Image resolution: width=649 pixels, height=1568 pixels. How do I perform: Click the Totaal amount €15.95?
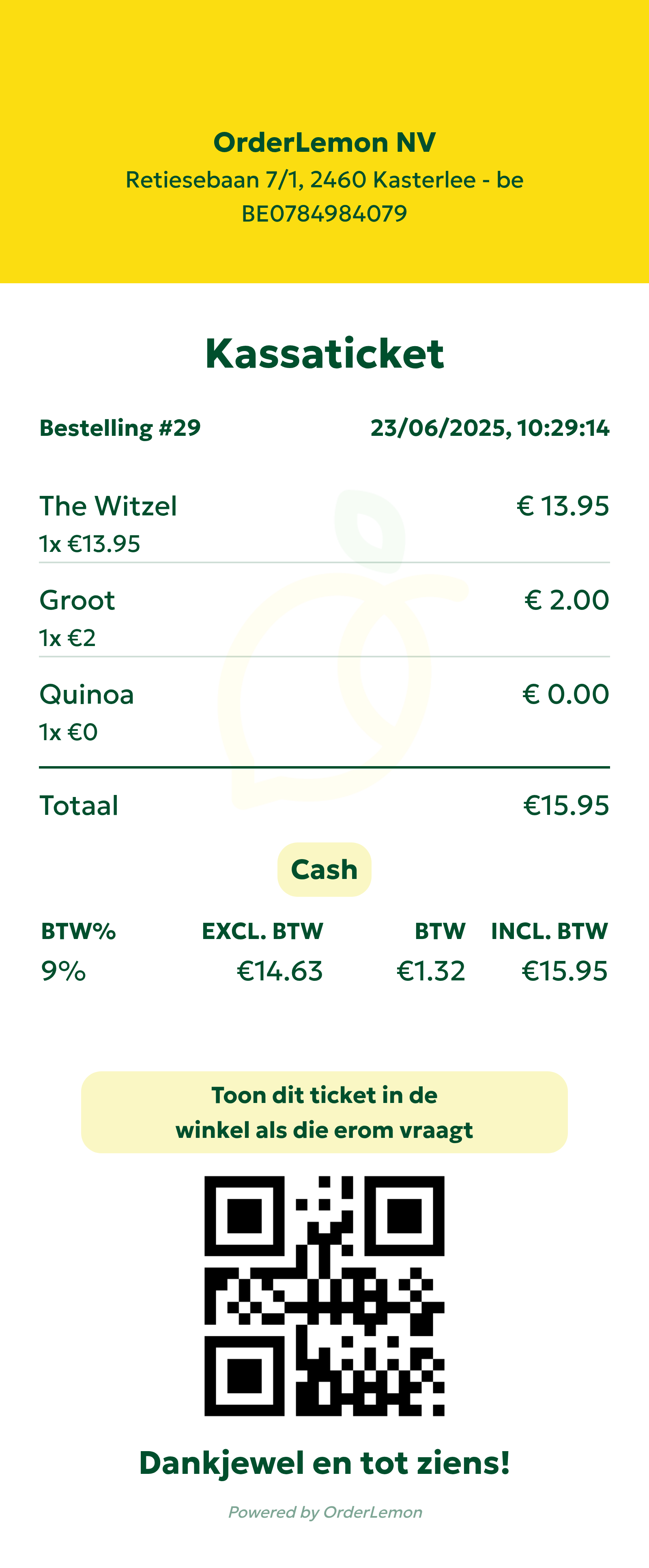[x=566, y=805]
